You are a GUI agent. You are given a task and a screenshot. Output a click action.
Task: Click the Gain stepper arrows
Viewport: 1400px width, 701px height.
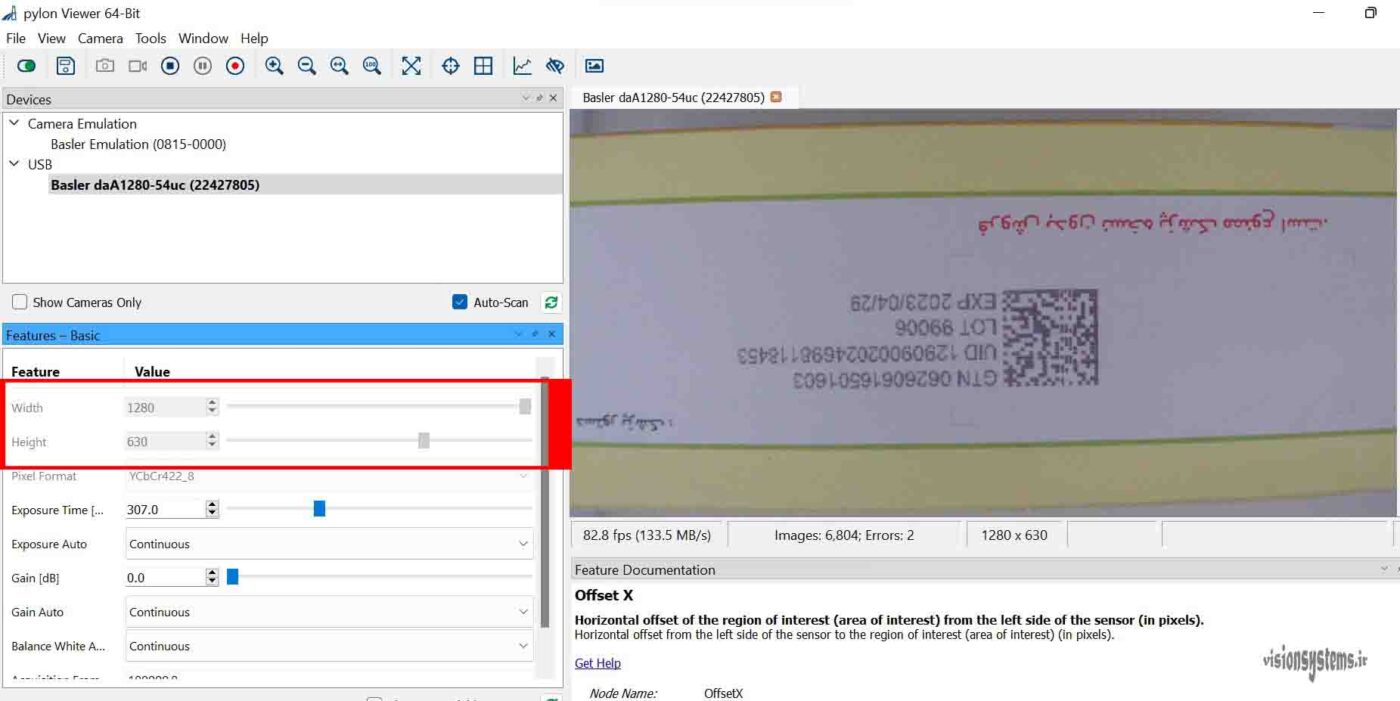(212, 577)
